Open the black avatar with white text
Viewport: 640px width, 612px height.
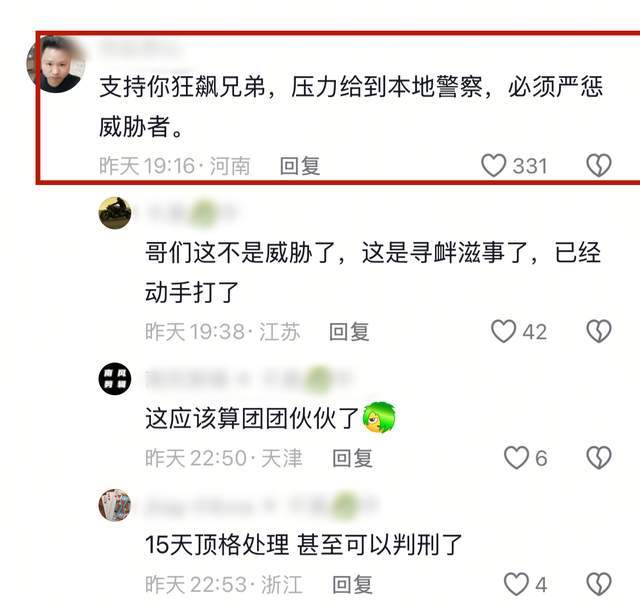click(x=115, y=378)
